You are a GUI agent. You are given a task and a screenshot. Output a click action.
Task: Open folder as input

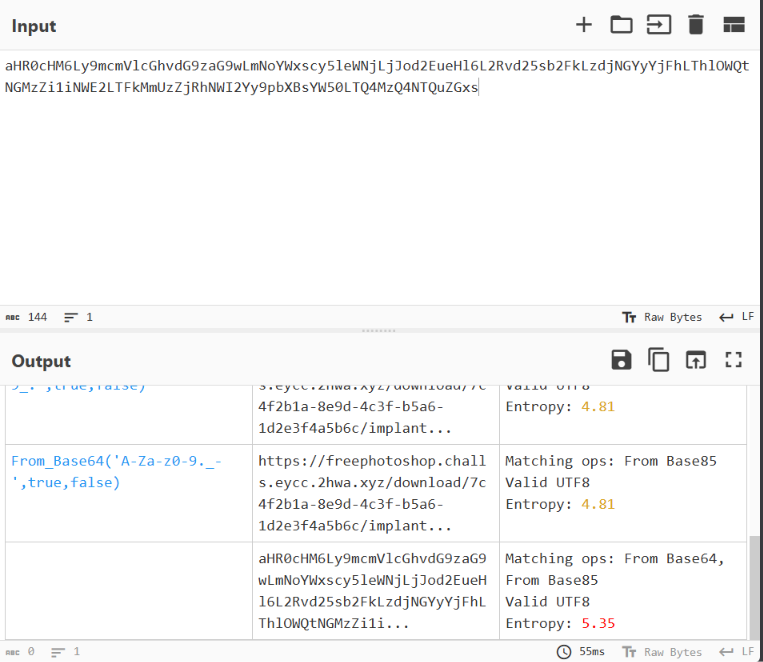[621, 25]
